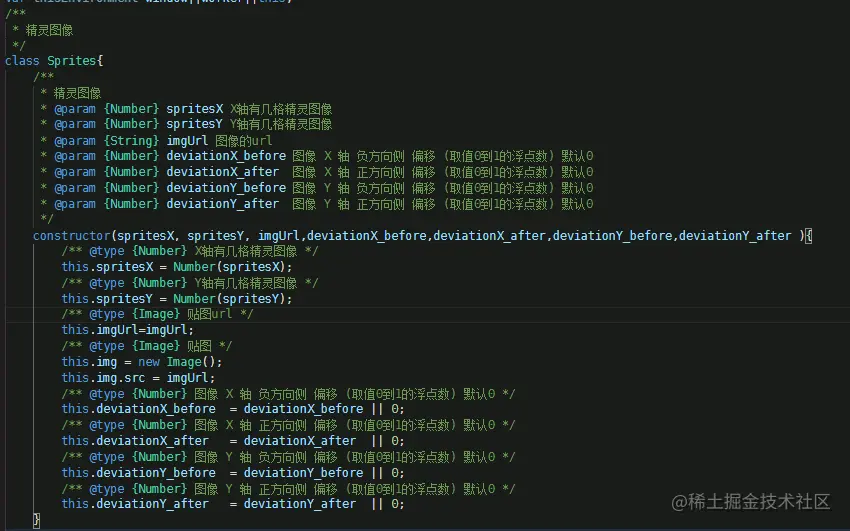Viewport: 850px width, 531px height.
Task: Click "spritesY" in its @param doc line
Action: 195,124
